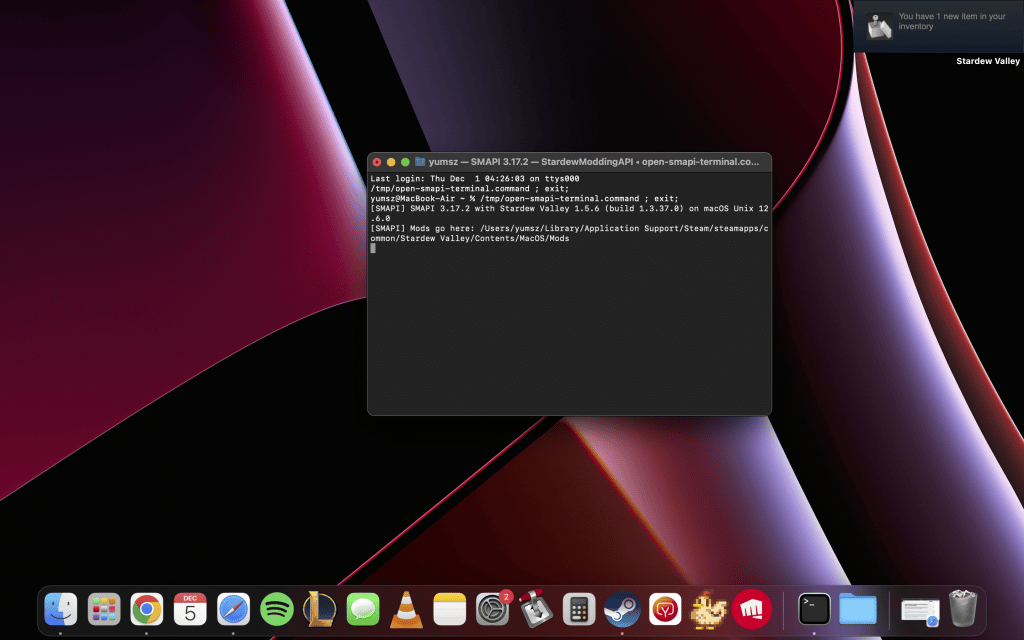The width and height of the screenshot is (1024, 640).
Task: Open the Calculator app in dock
Action: (579, 609)
